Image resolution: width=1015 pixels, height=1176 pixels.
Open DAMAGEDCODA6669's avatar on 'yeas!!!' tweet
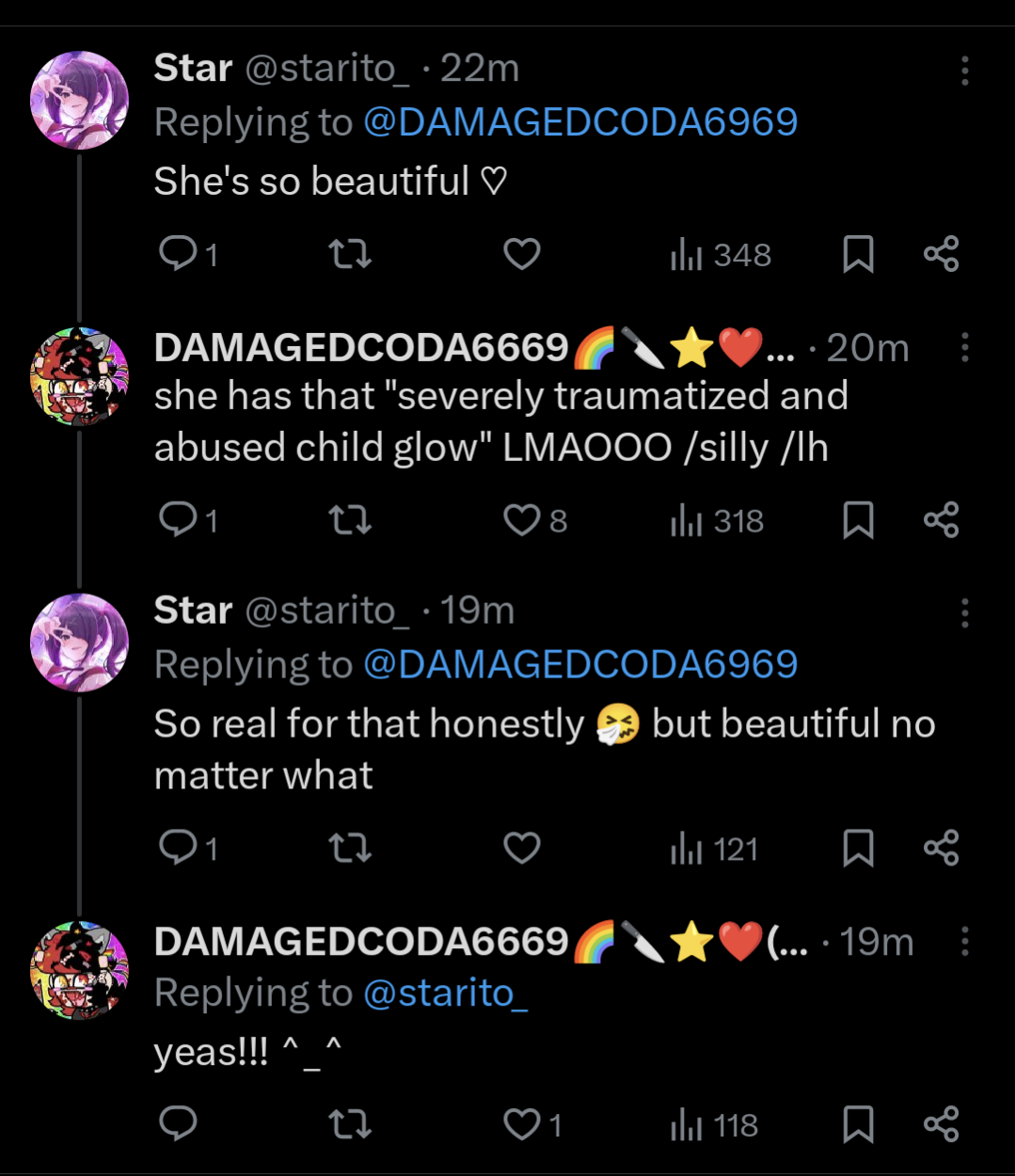click(79, 970)
